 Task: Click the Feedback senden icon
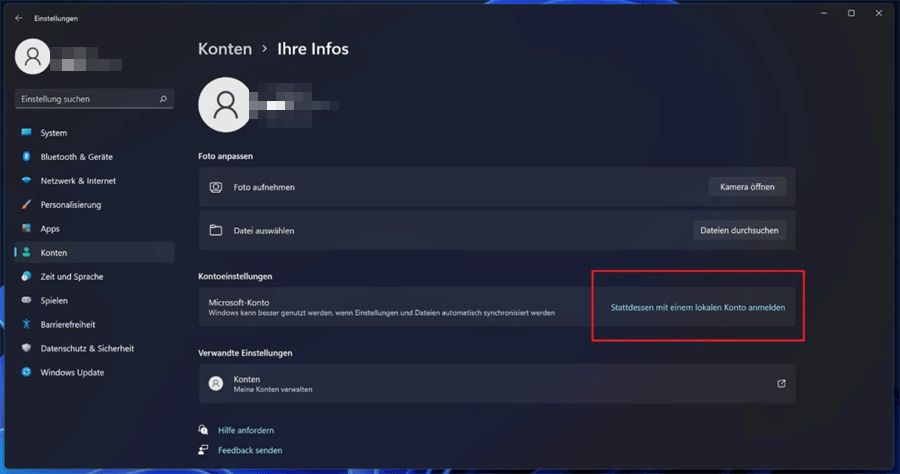coord(203,450)
